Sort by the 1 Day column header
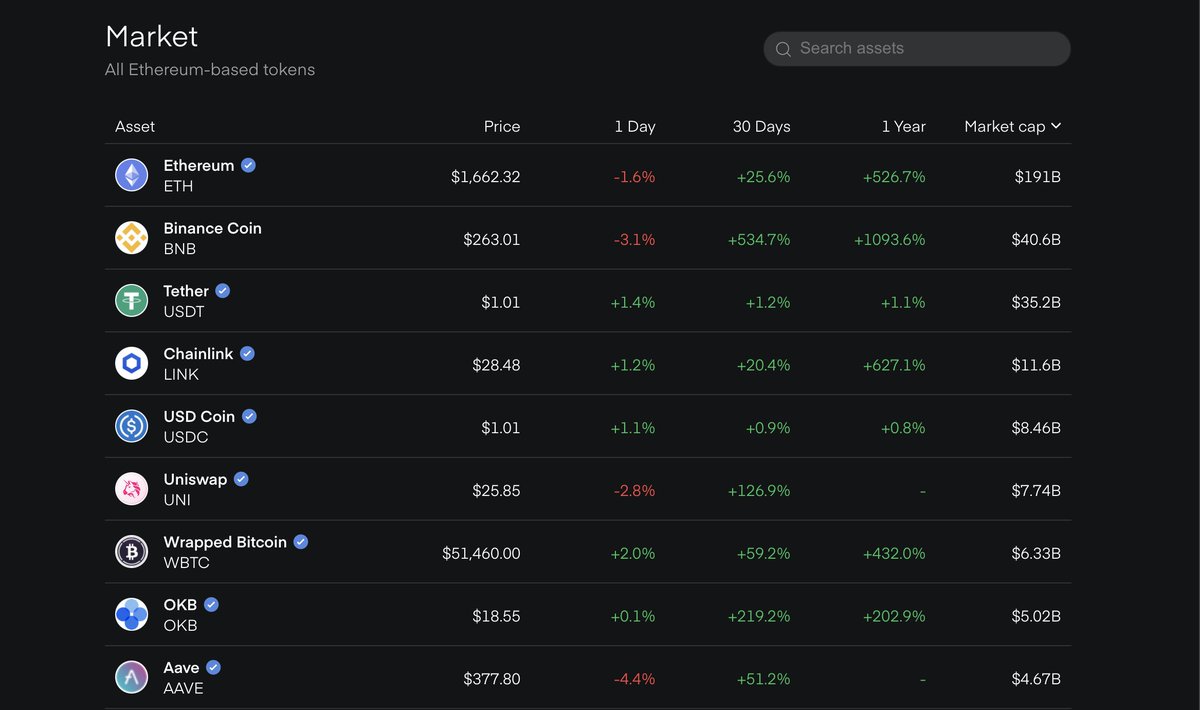 coord(635,126)
